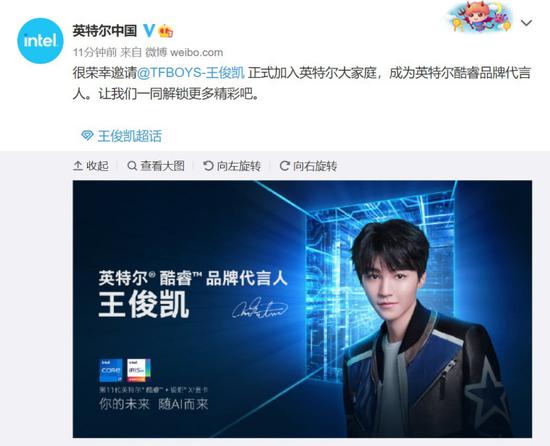Click the 王俊凯 endorsement poster image
550x446 pixels.
(x=302, y=309)
